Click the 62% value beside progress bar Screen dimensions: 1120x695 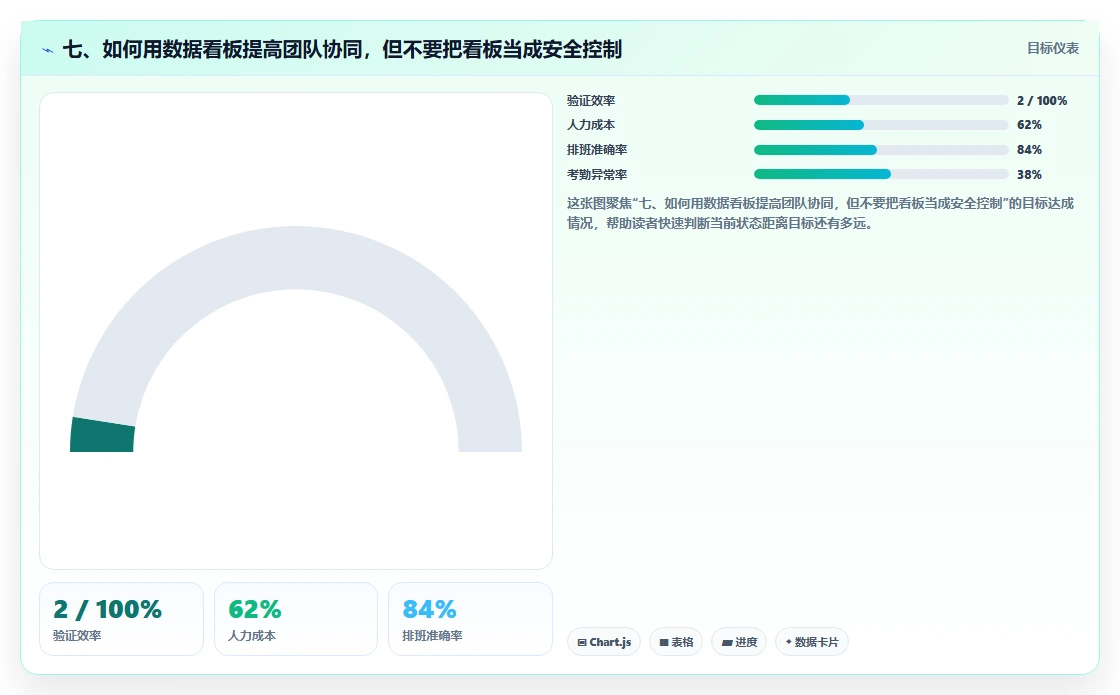[1029, 125]
